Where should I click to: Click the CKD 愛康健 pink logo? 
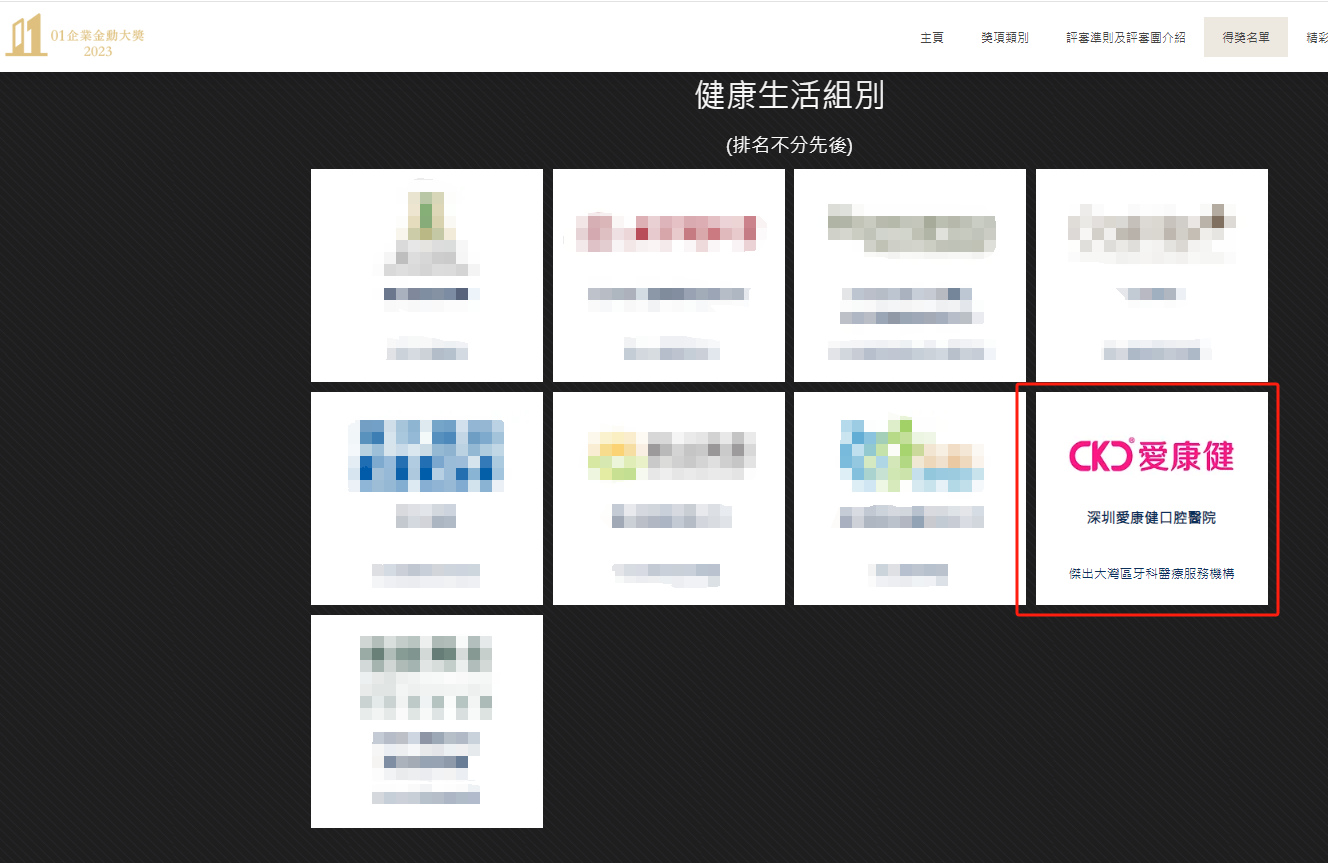[1151, 455]
